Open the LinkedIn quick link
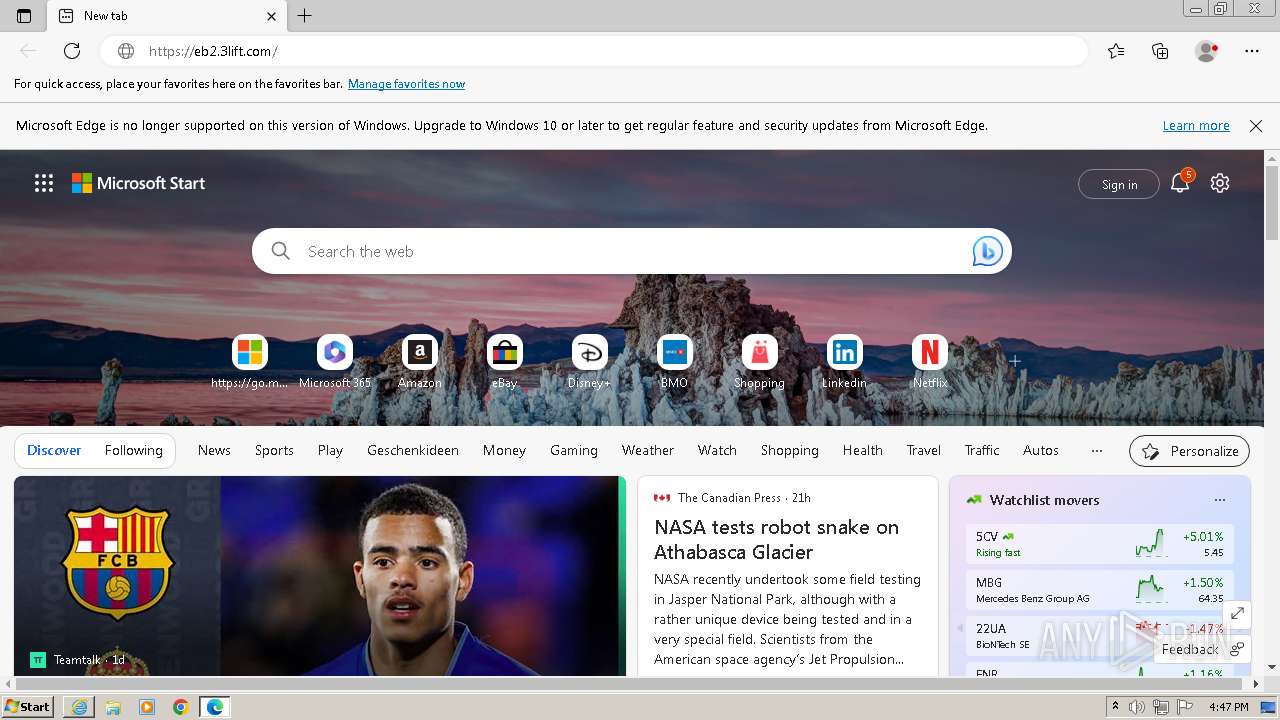The height and width of the screenshot is (720, 1280). coord(845,362)
